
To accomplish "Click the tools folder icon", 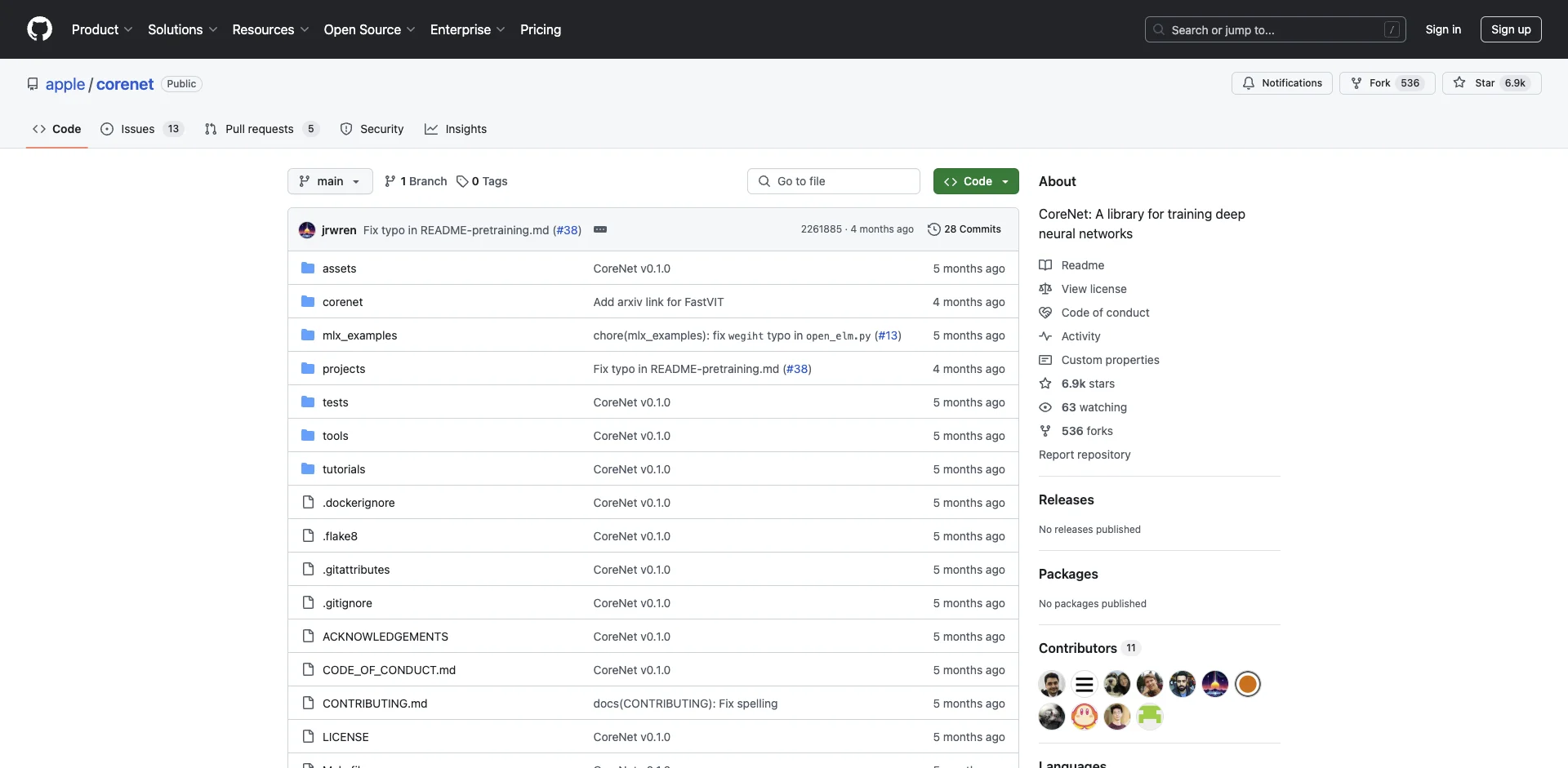I will [308, 435].
